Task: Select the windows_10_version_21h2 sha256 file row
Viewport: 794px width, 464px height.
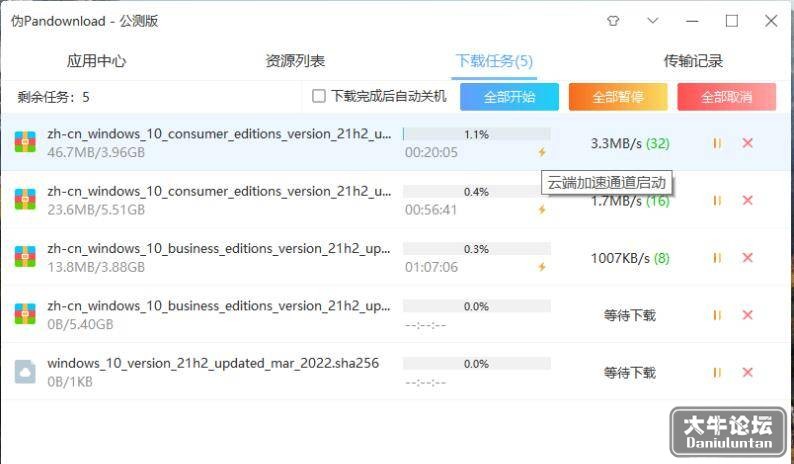Action: click(397, 372)
